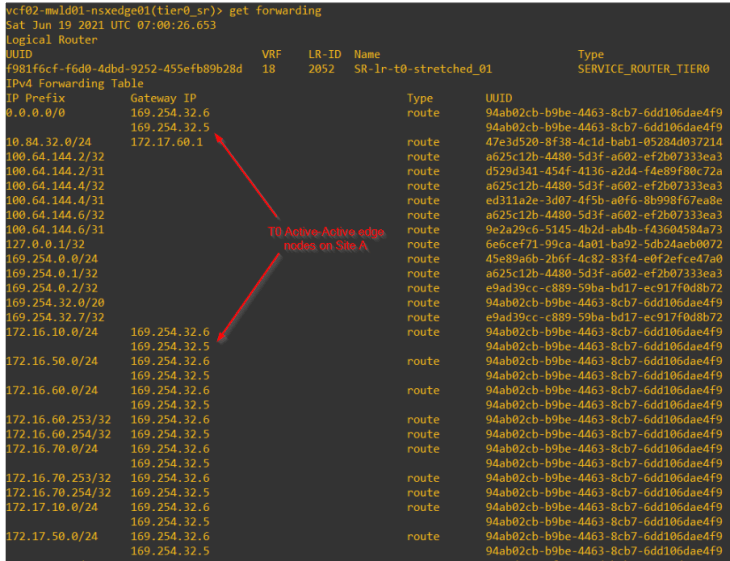Select prefix 169.254.0.0/24

[x=52, y=259]
